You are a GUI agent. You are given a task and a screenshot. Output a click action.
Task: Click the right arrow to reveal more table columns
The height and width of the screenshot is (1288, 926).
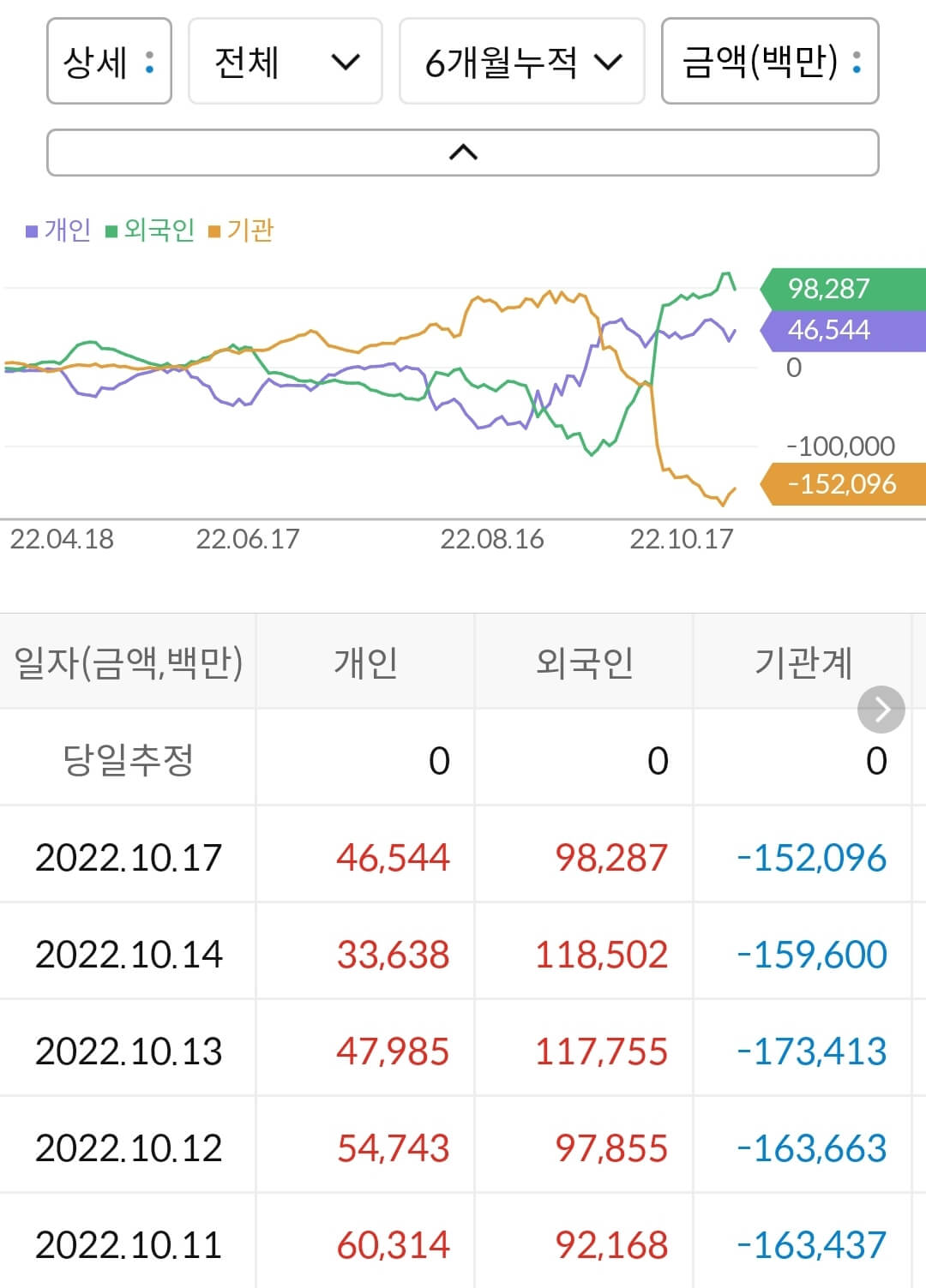pos(881,710)
